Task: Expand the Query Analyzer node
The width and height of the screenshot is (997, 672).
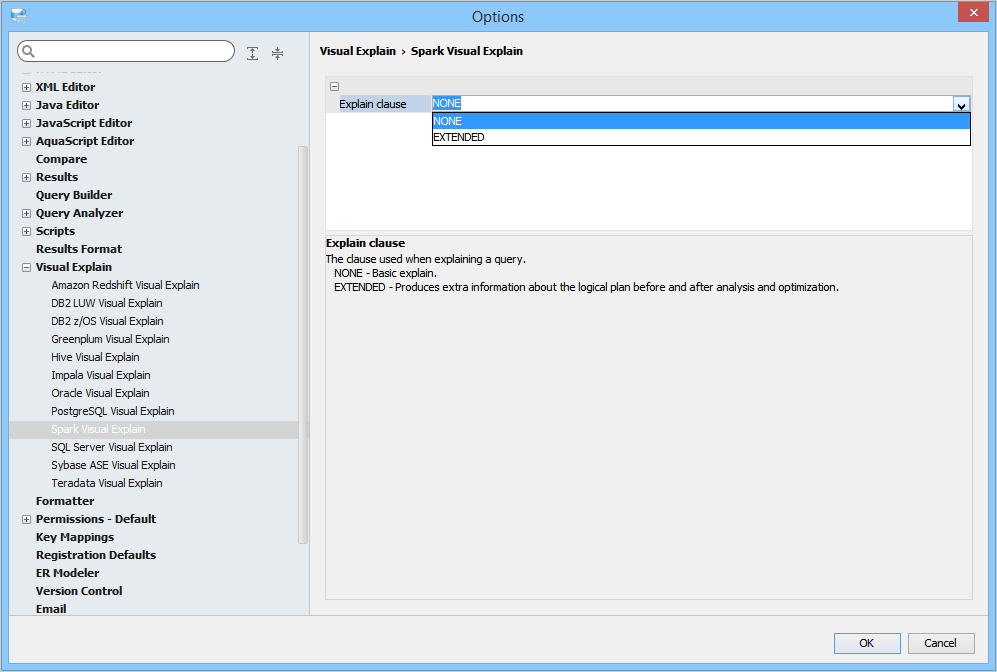Action: [26, 214]
